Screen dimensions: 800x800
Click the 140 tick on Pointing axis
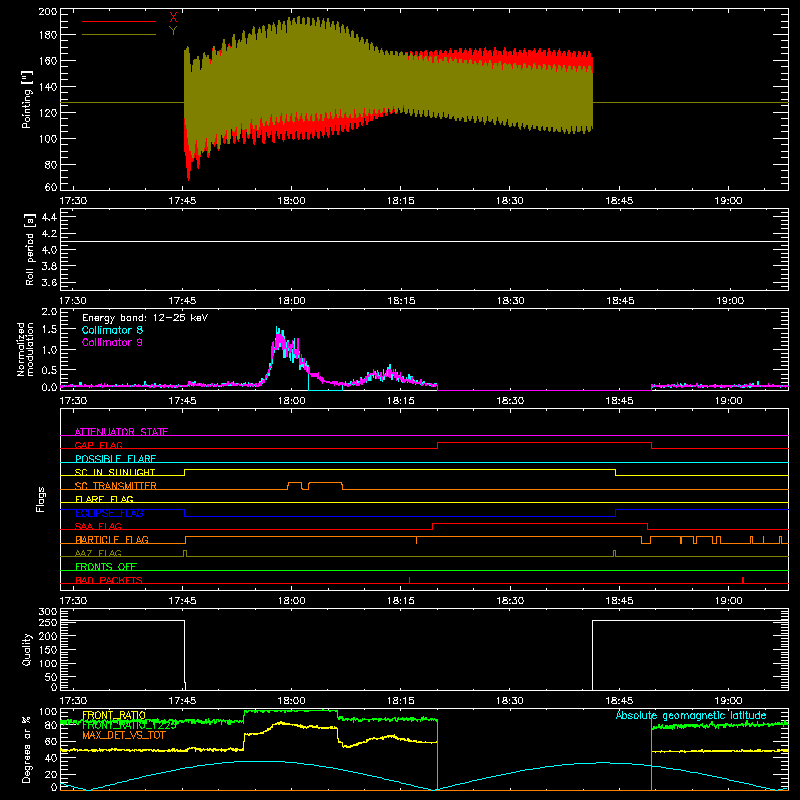tap(48, 87)
